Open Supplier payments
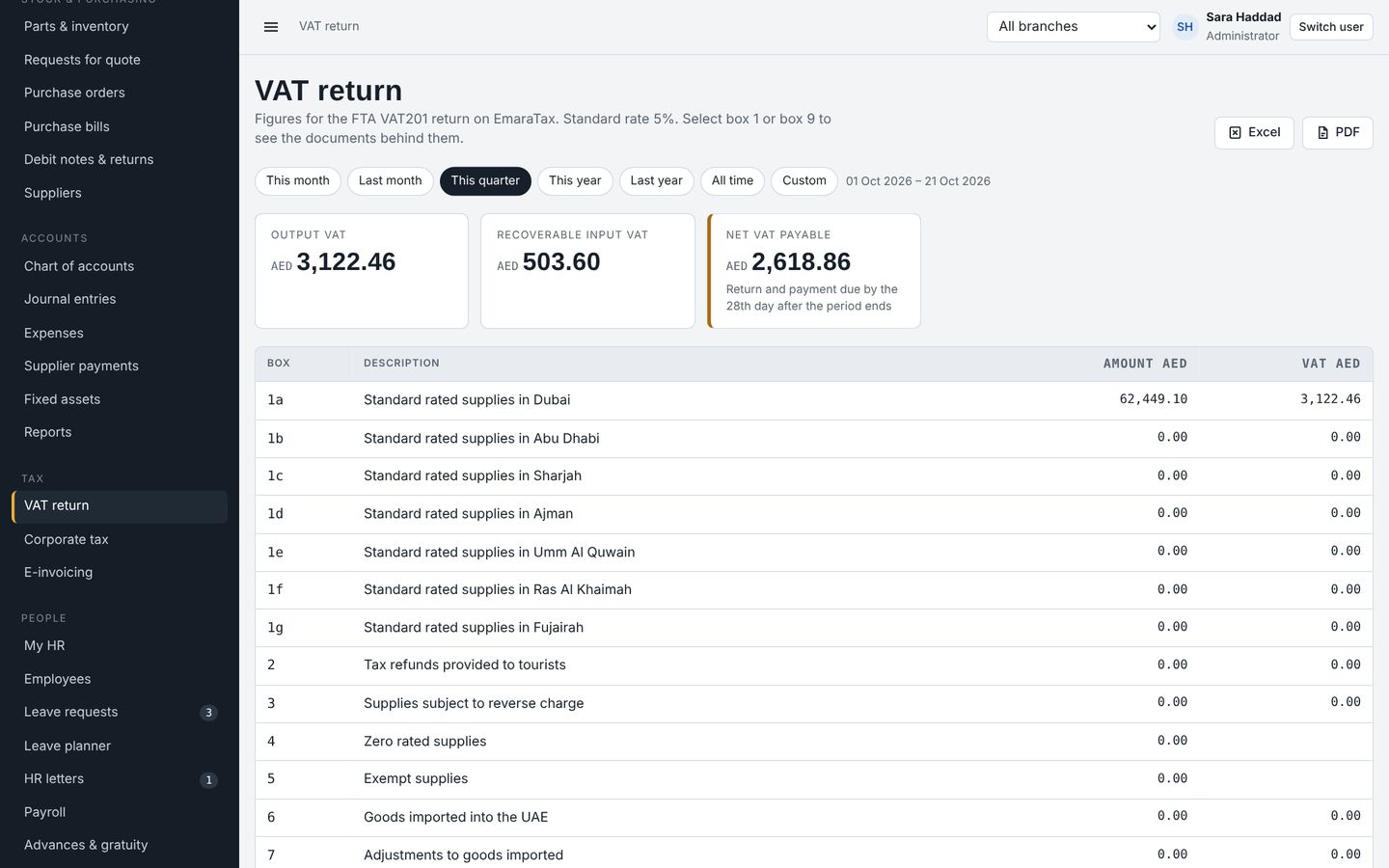This screenshot has height=868, width=1389. pyautogui.click(x=120, y=366)
